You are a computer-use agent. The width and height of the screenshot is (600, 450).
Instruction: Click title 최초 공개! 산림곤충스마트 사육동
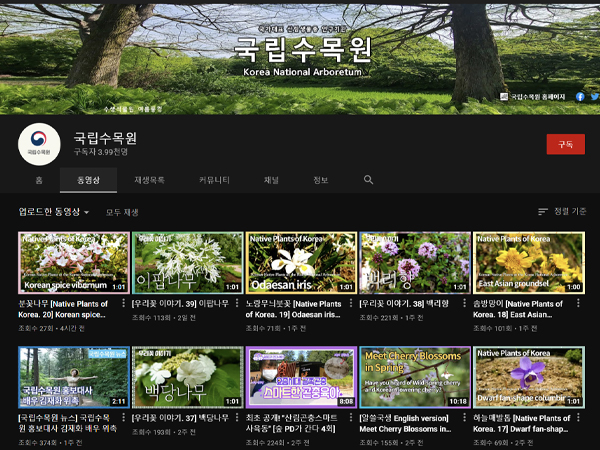292,423
